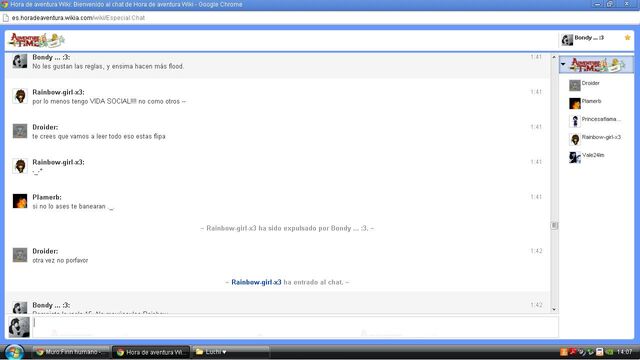Viewport: 640px width, 360px height.
Task: Click the 1:42 timestamp on Droider's message
Action: (x=536, y=251)
